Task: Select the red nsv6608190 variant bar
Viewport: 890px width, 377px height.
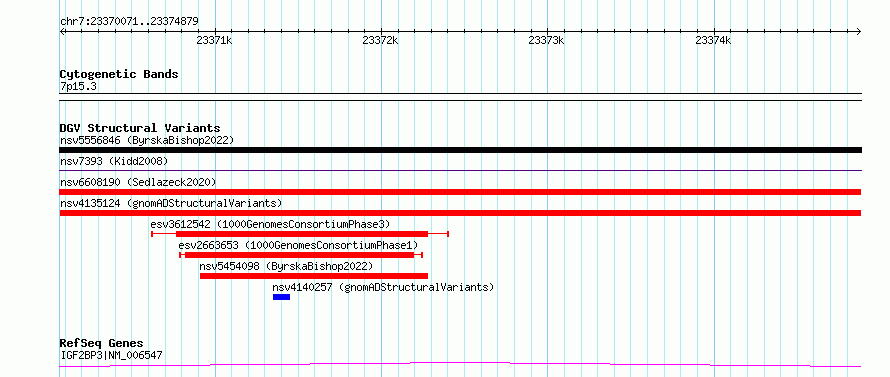Action: pyautogui.click(x=460, y=192)
